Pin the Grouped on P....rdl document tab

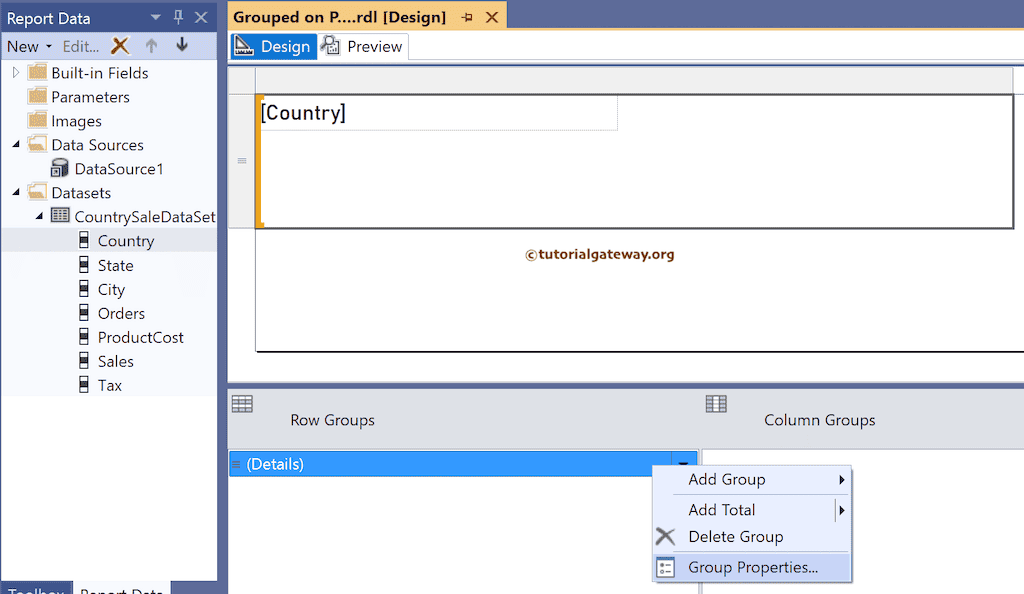point(467,18)
